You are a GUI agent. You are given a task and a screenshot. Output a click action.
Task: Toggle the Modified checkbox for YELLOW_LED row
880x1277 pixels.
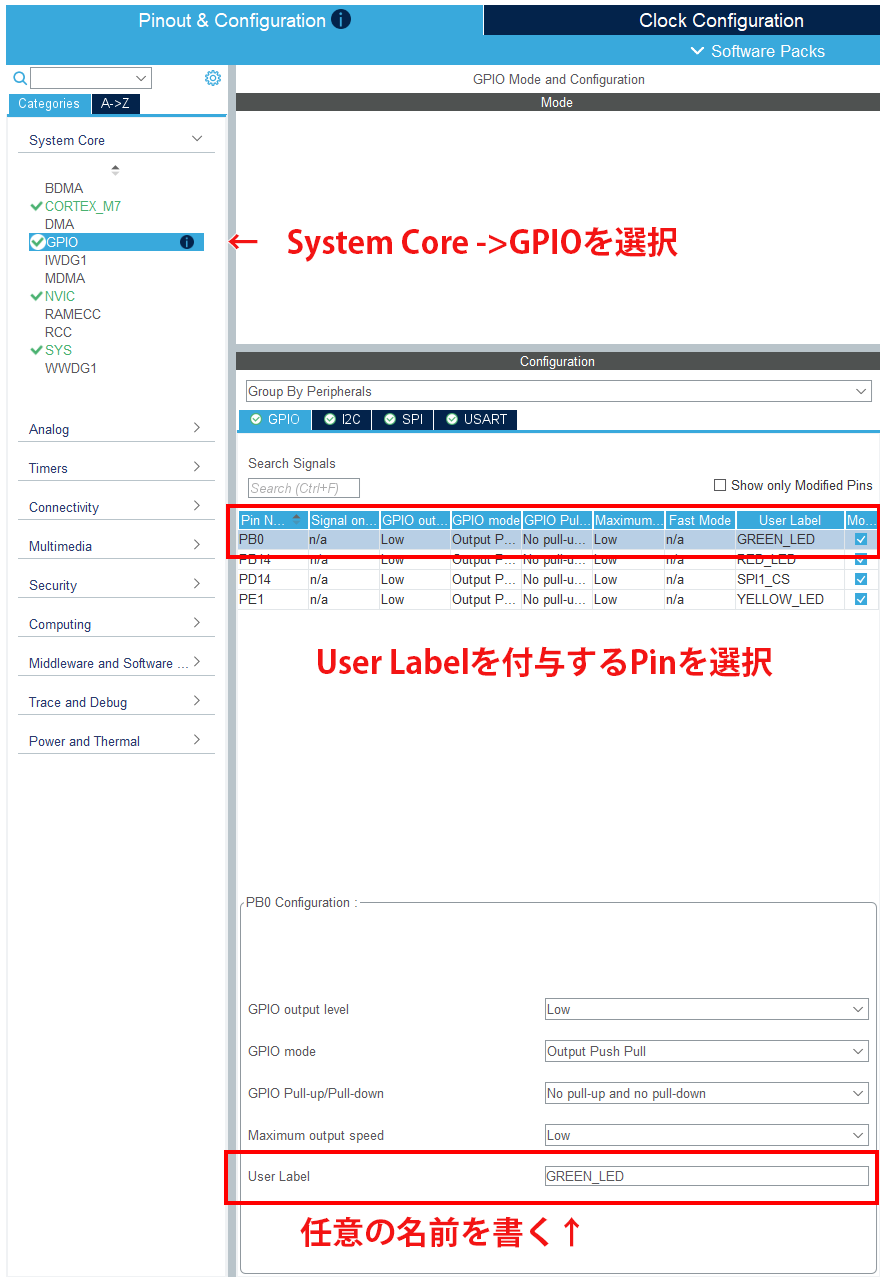click(861, 599)
